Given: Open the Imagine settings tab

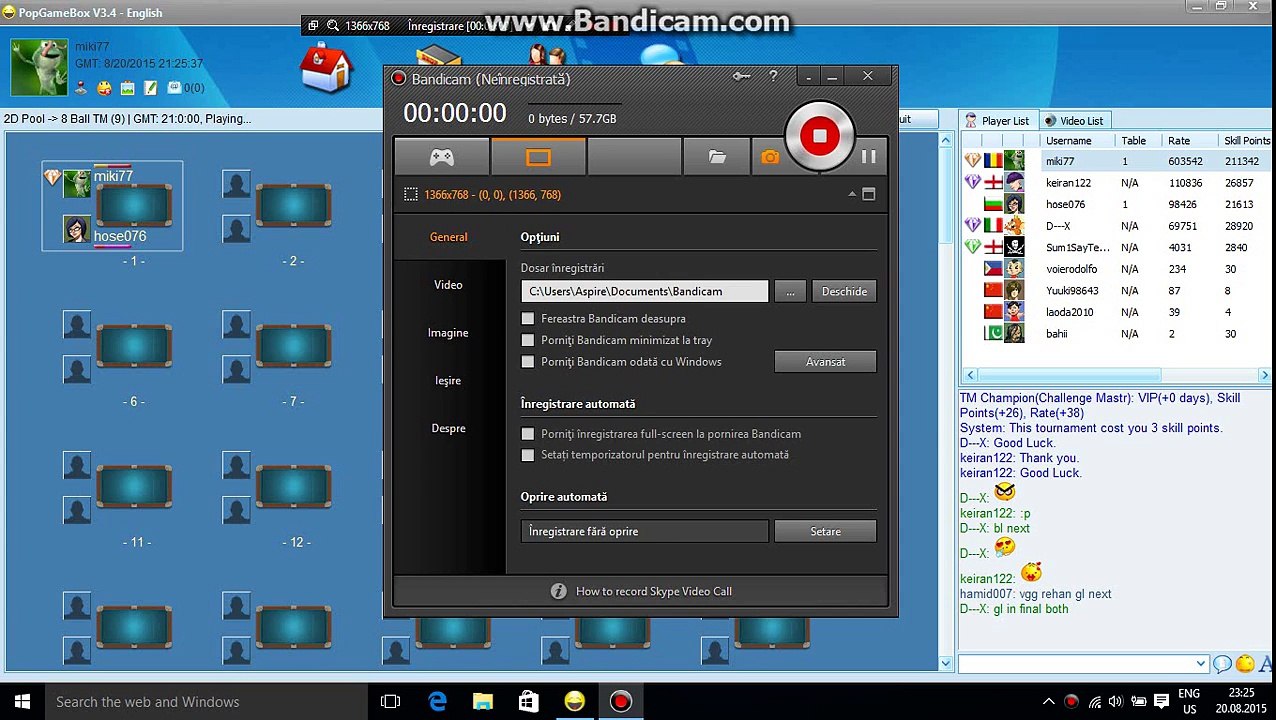Looking at the screenshot, I should [448, 333].
